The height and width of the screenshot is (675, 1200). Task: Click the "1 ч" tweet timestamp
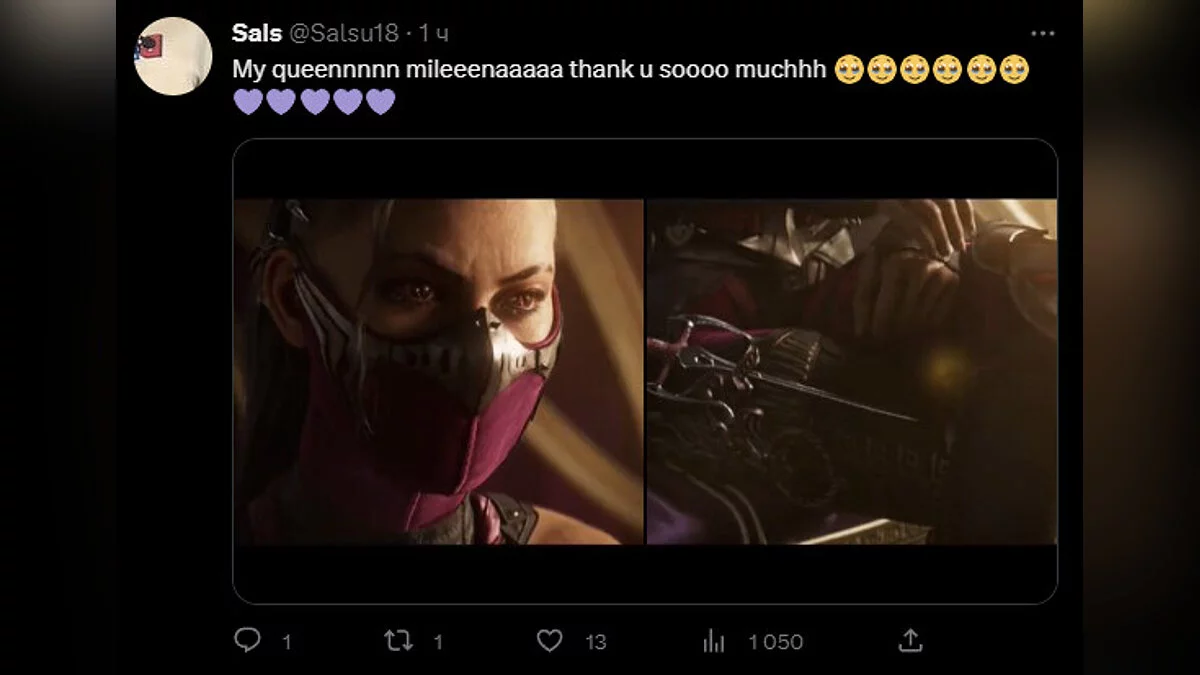click(433, 33)
